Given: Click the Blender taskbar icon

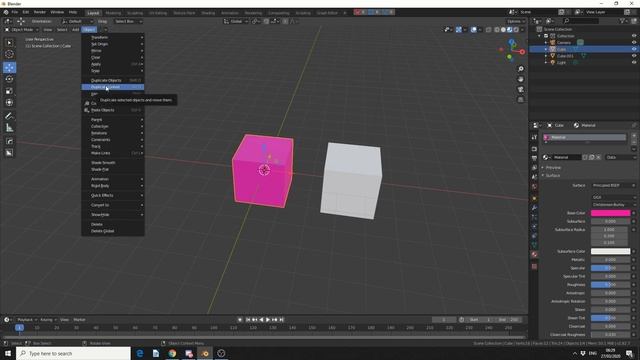Looking at the screenshot, I should (x=205, y=353).
